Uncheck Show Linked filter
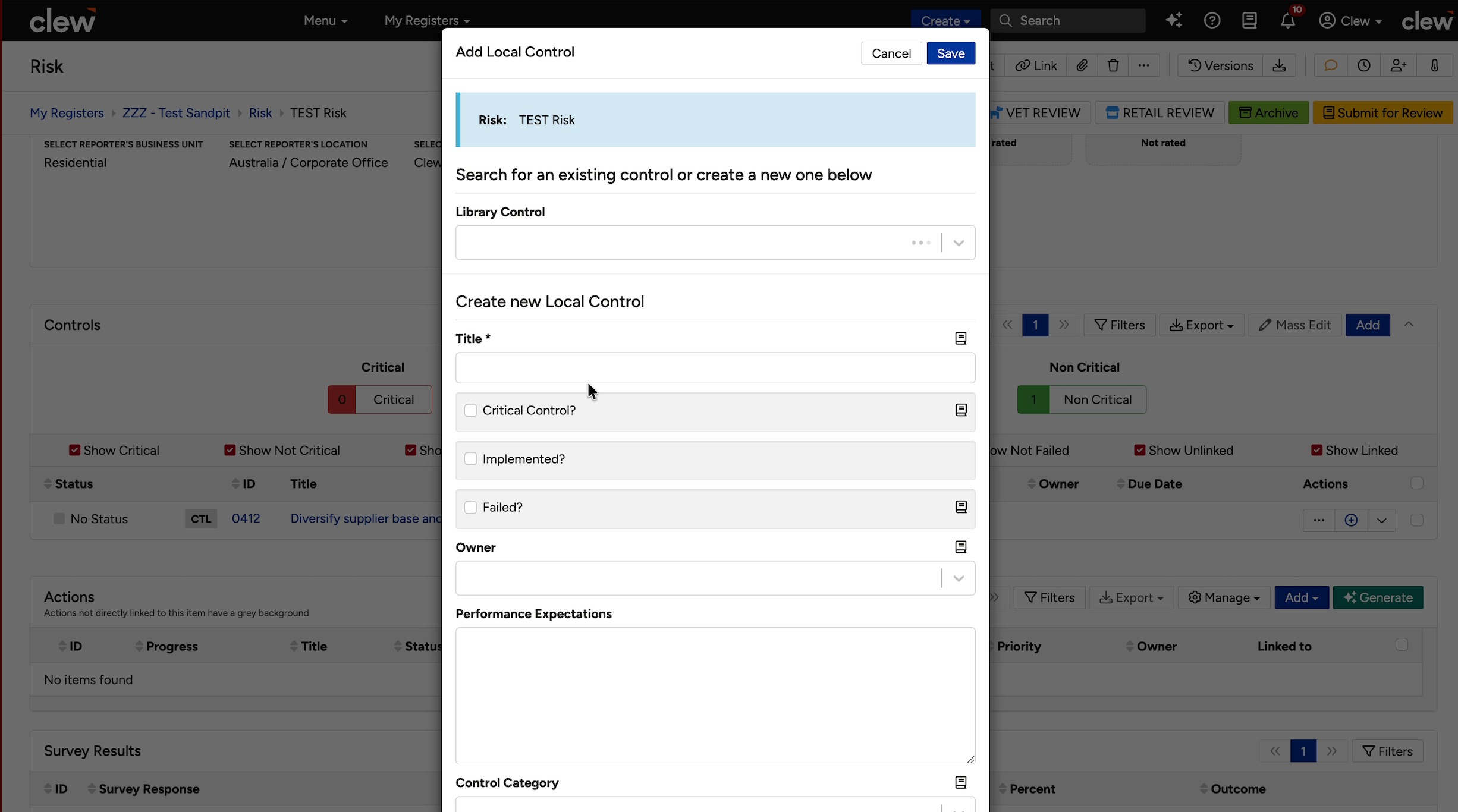 click(x=1316, y=450)
